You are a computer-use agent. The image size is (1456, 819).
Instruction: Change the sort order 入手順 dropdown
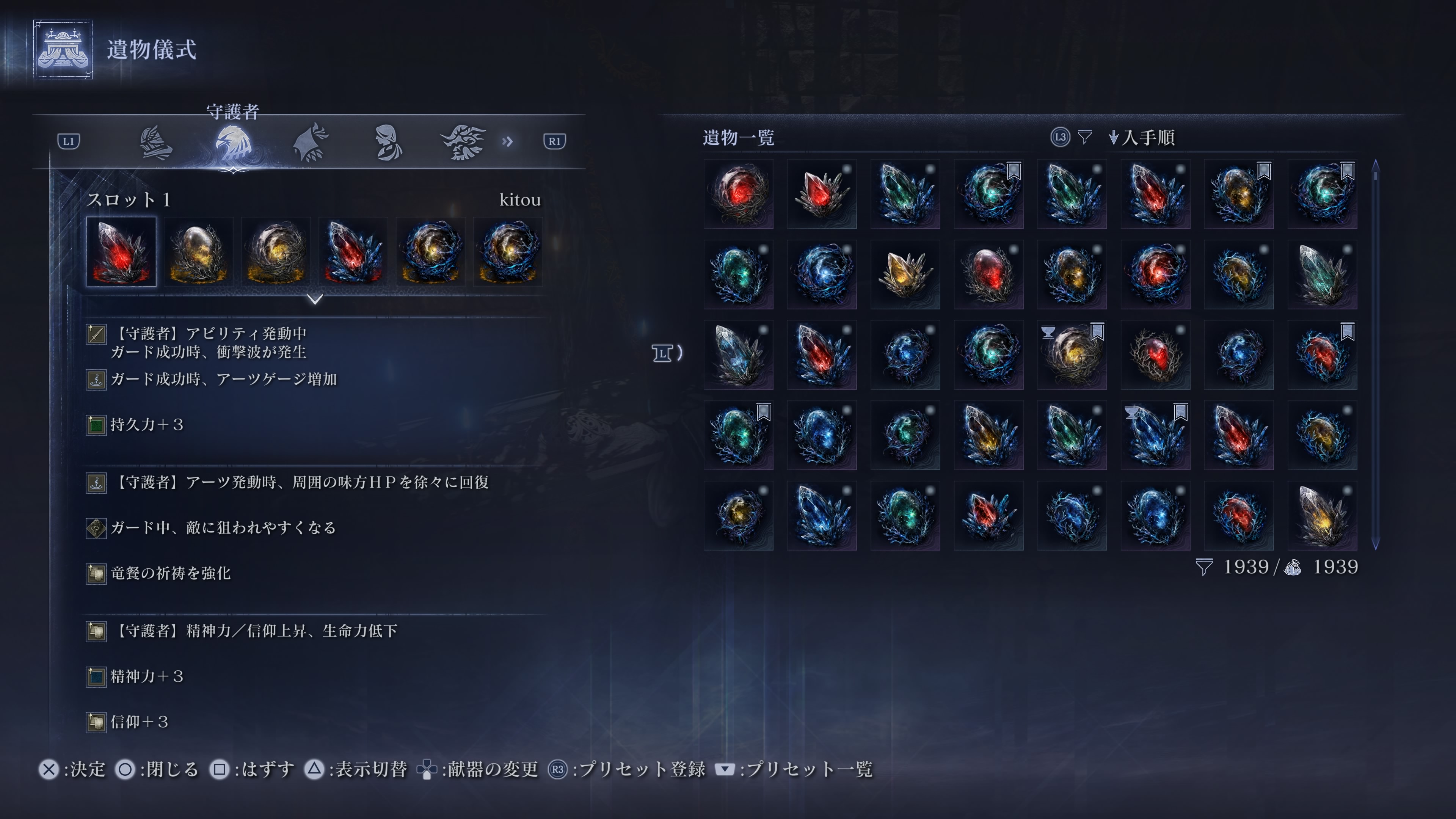tap(1142, 137)
